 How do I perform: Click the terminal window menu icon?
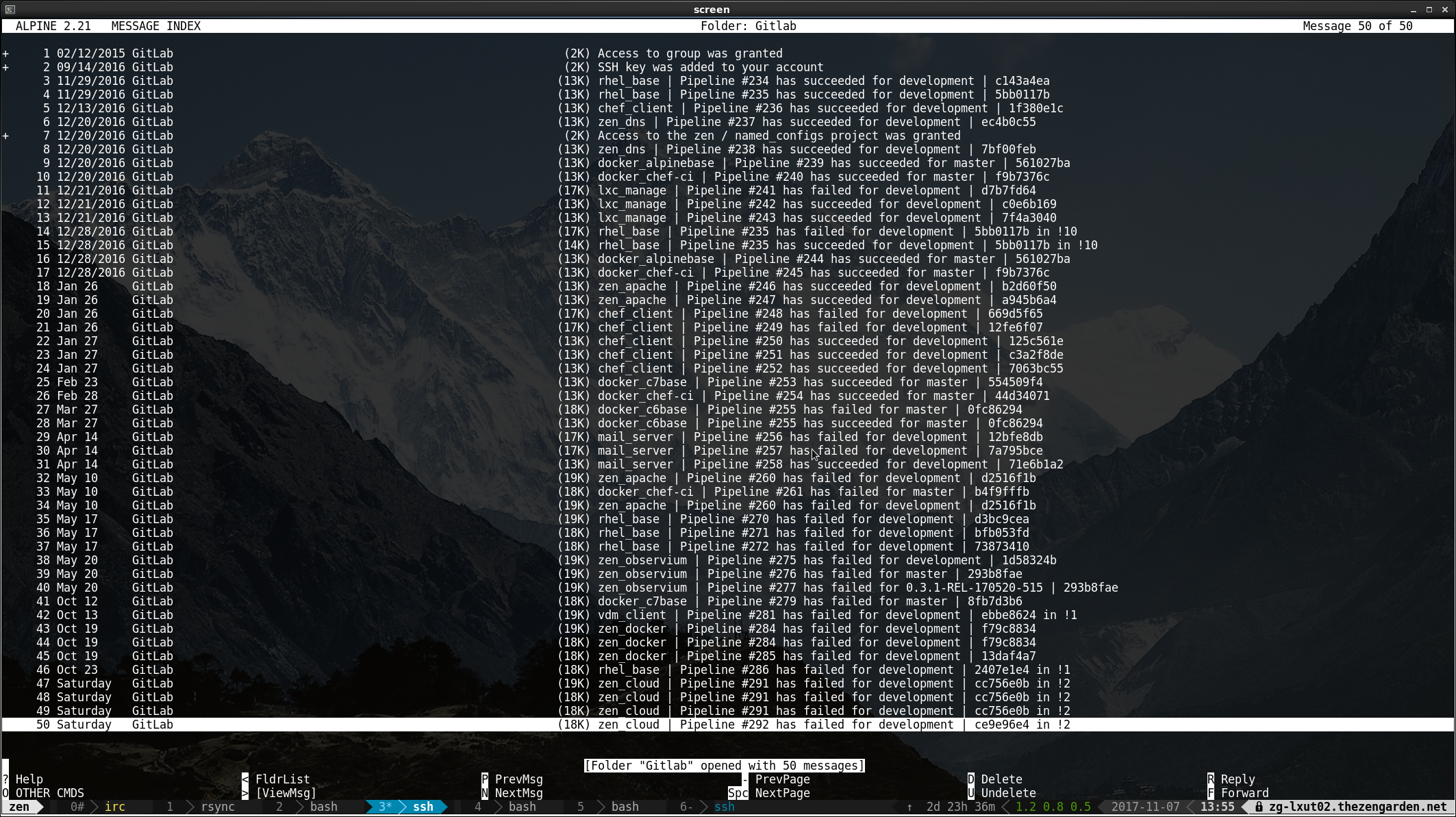click(10, 9)
